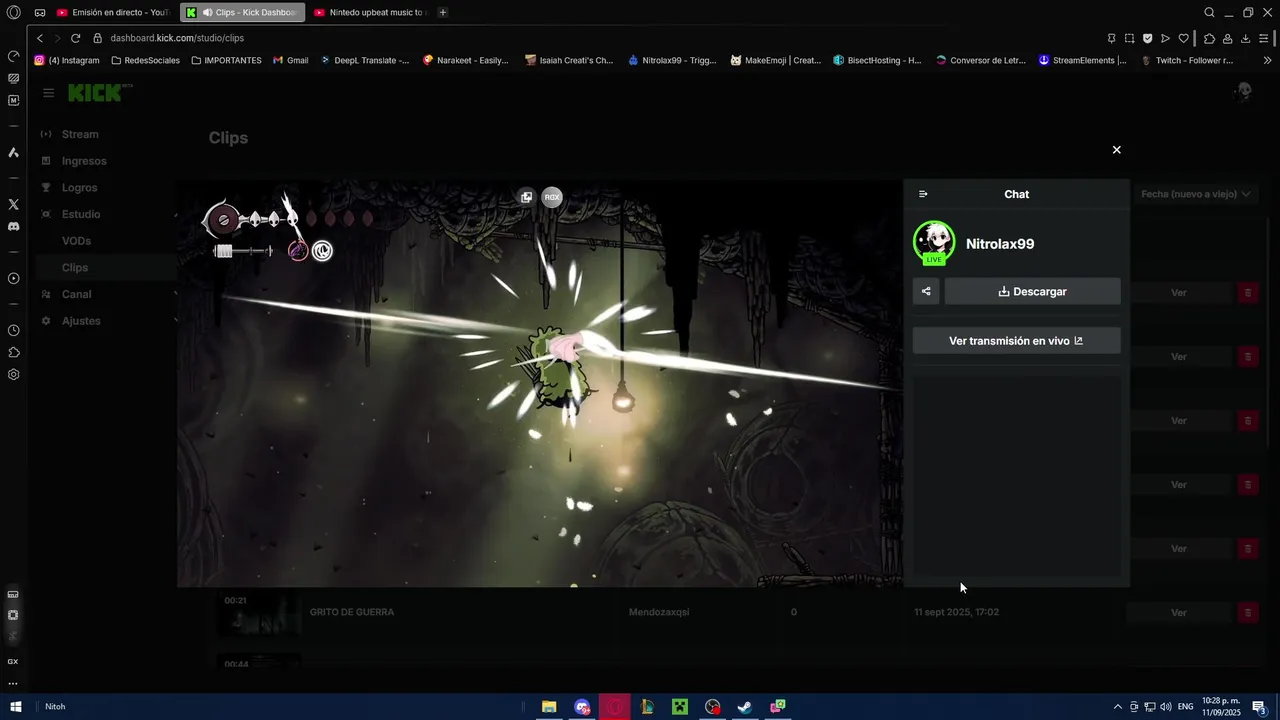Image resolution: width=1280 pixels, height=720 pixels.
Task: Select Clips in the sidebar
Action: tap(75, 268)
